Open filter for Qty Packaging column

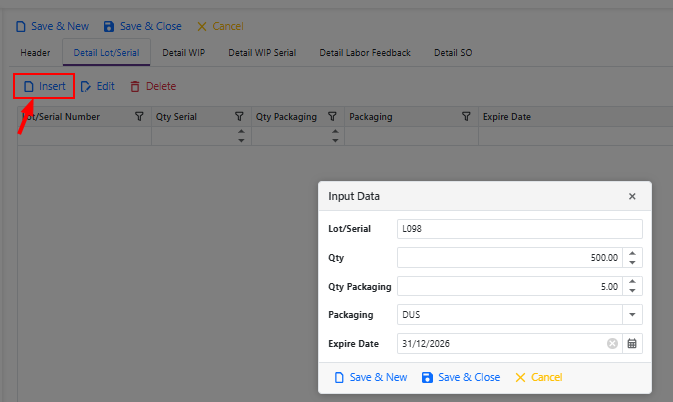(332, 116)
